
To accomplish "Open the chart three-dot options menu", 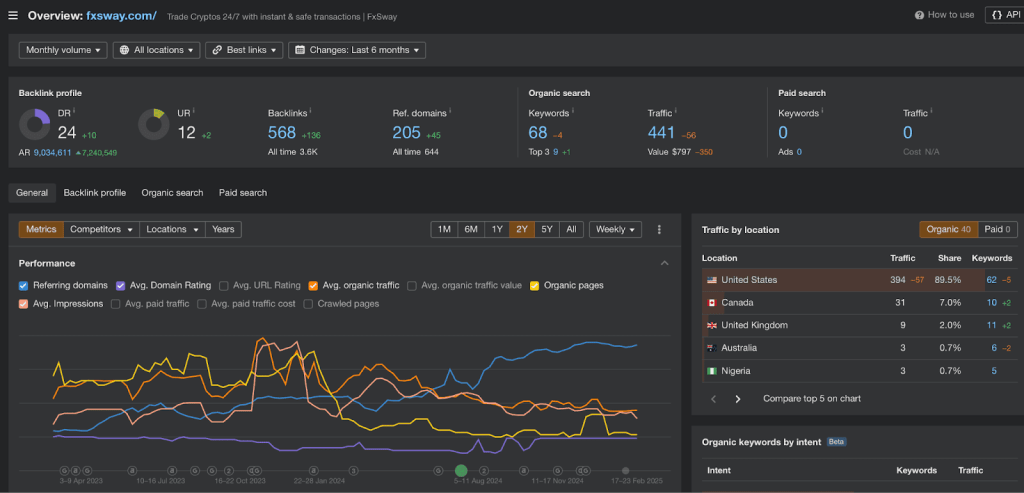I will pyautogui.click(x=659, y=229).
